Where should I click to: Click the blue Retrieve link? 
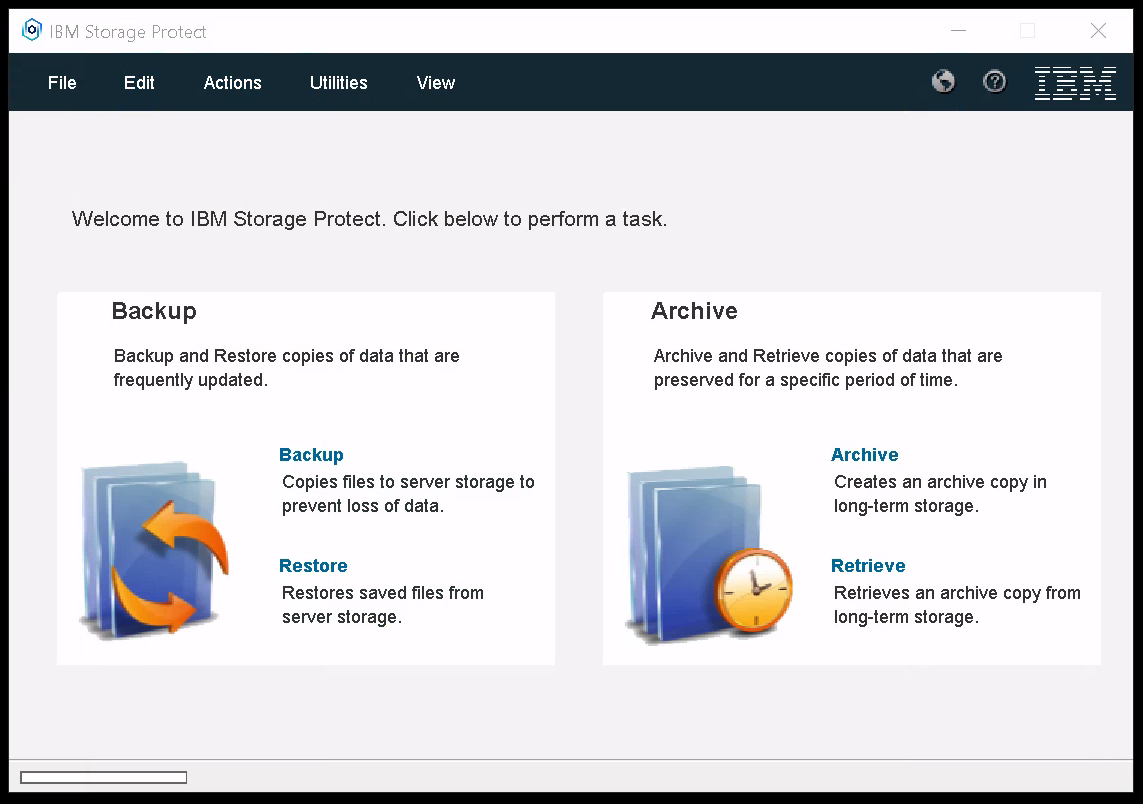(868, 566)
